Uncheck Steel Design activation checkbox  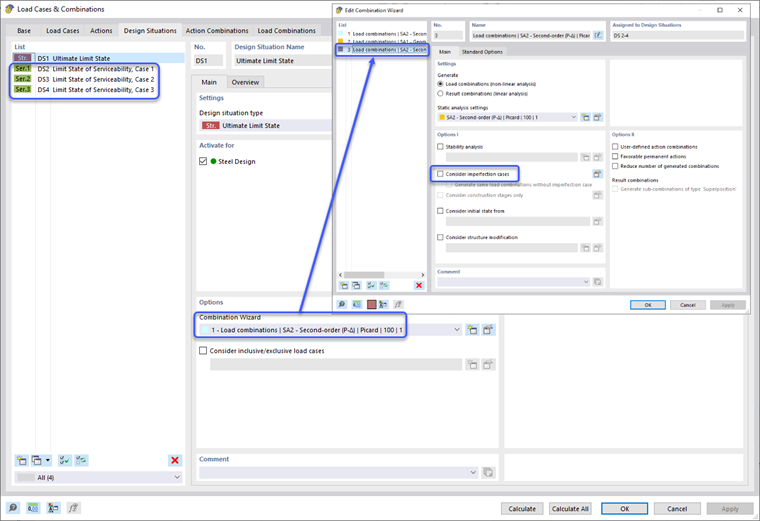[203, 161]
